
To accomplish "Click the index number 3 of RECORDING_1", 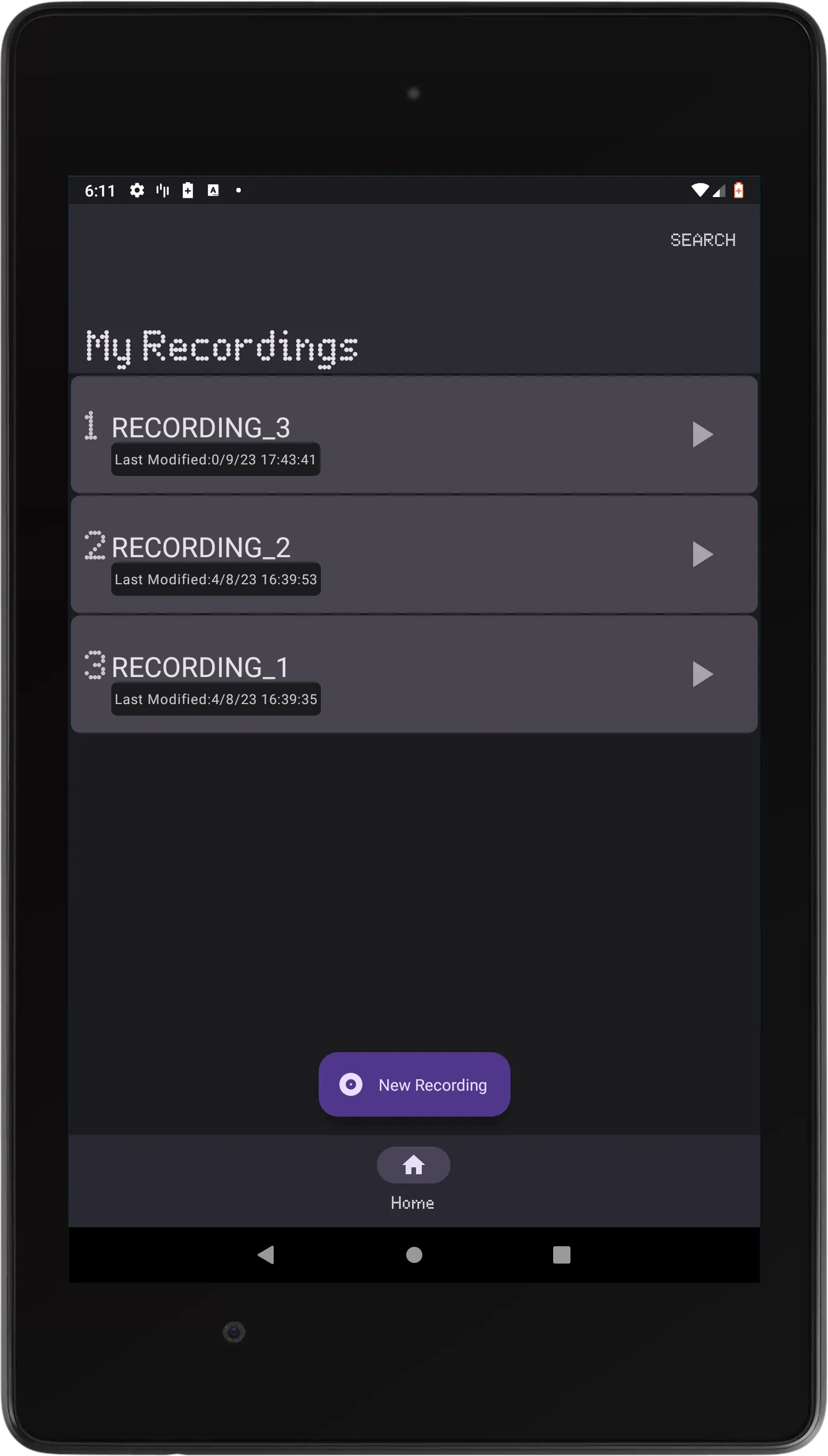I will tap(95, 665).
